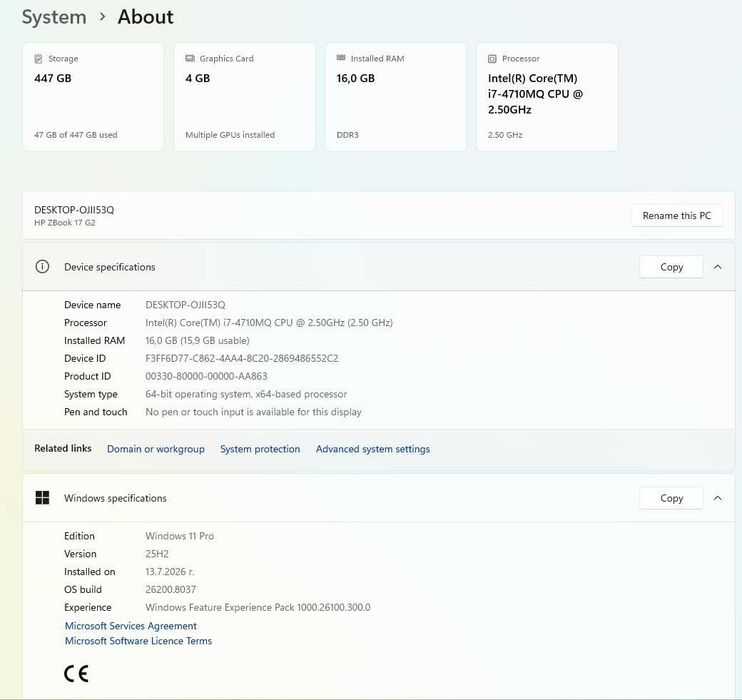Open Advanced system settings
The width and height of the screenshot is (742, 700).
pos(373,449)
